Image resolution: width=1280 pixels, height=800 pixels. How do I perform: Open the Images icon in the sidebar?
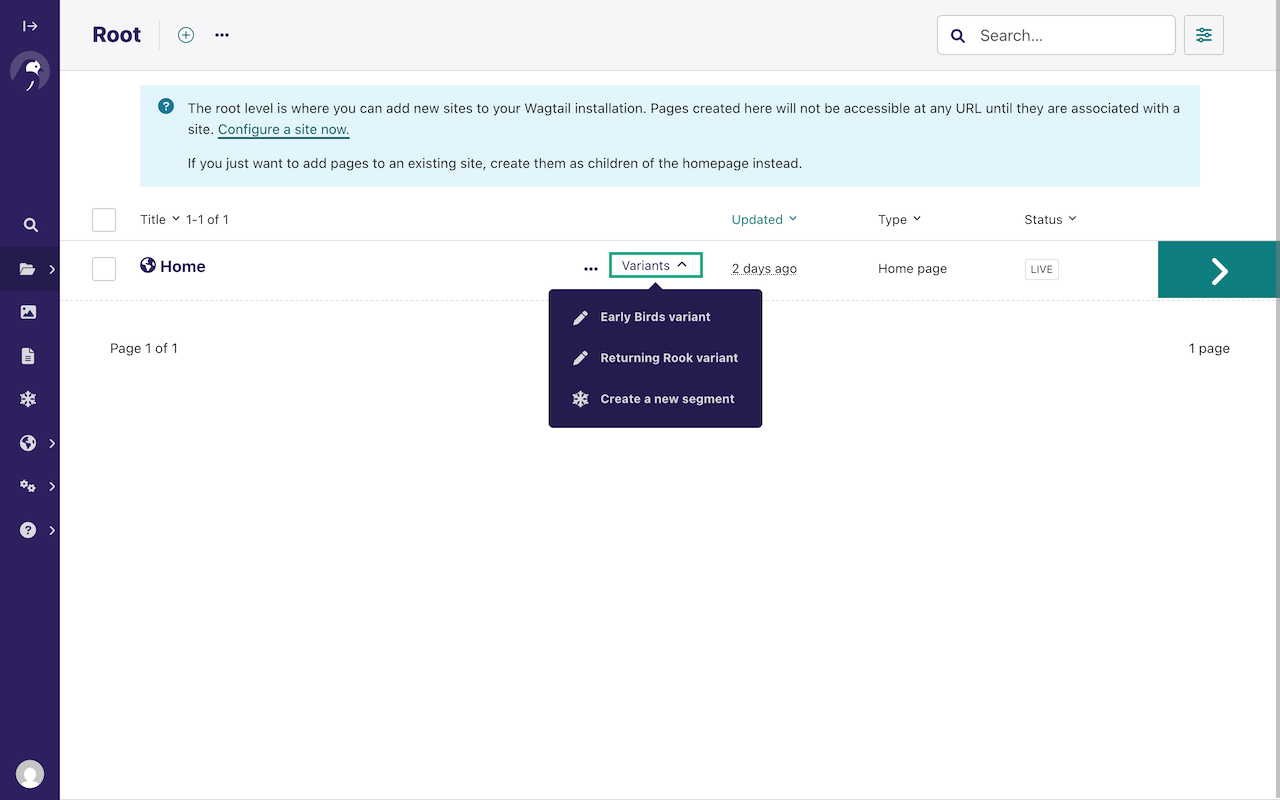28,312
